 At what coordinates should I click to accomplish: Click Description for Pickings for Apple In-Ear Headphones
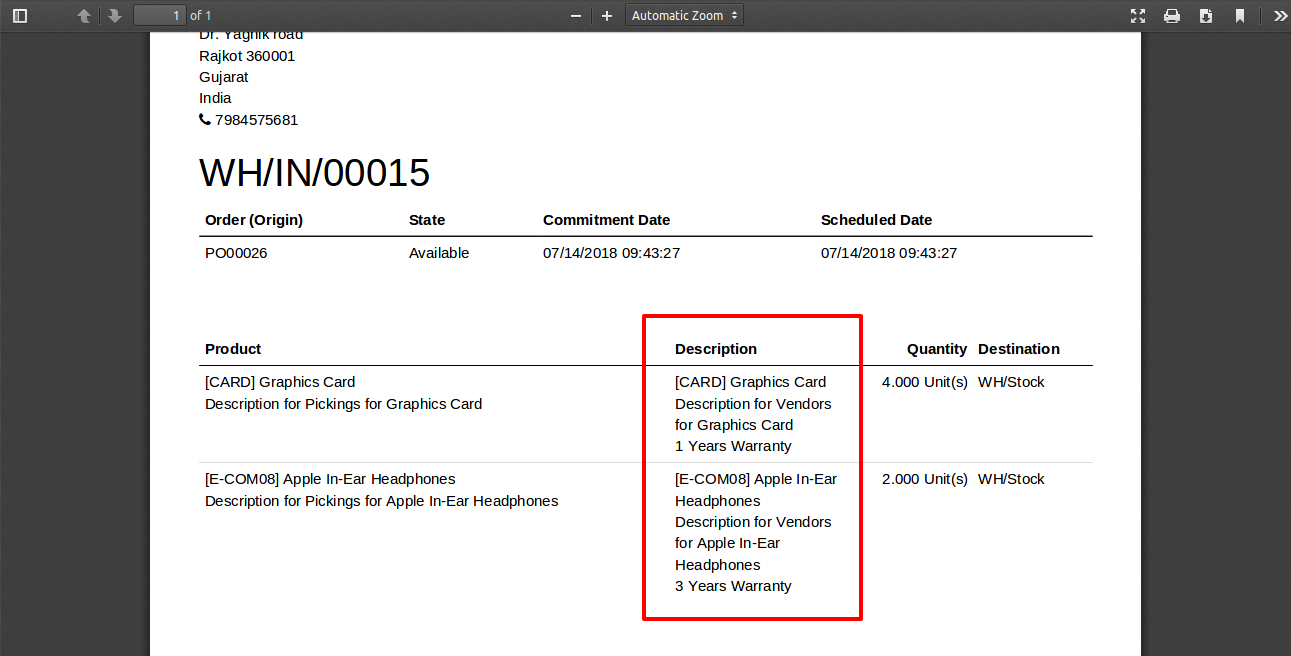click(382, 501)
